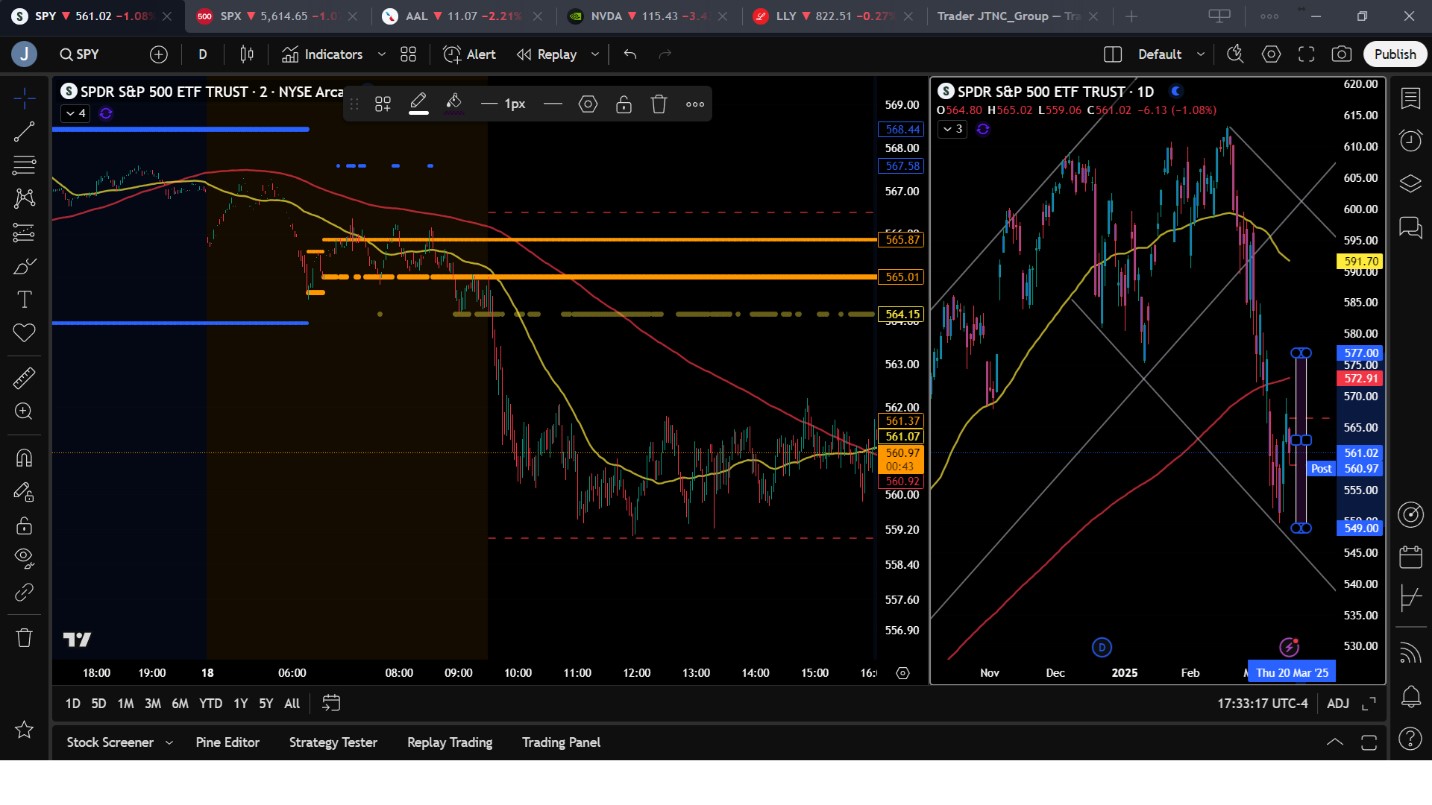Select the 1Y date range
Viewport: 1432px width, 805px height.
tap(240, 703)
